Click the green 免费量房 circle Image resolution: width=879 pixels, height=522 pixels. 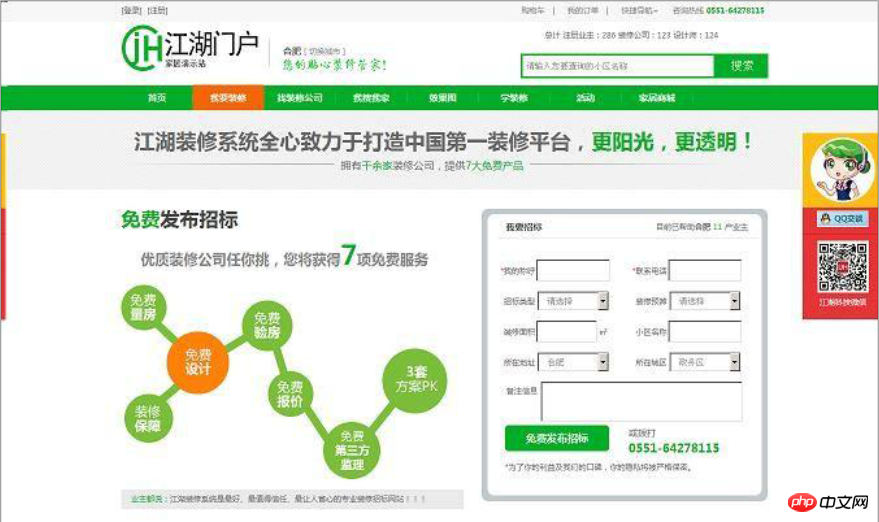tap(143, 307)
